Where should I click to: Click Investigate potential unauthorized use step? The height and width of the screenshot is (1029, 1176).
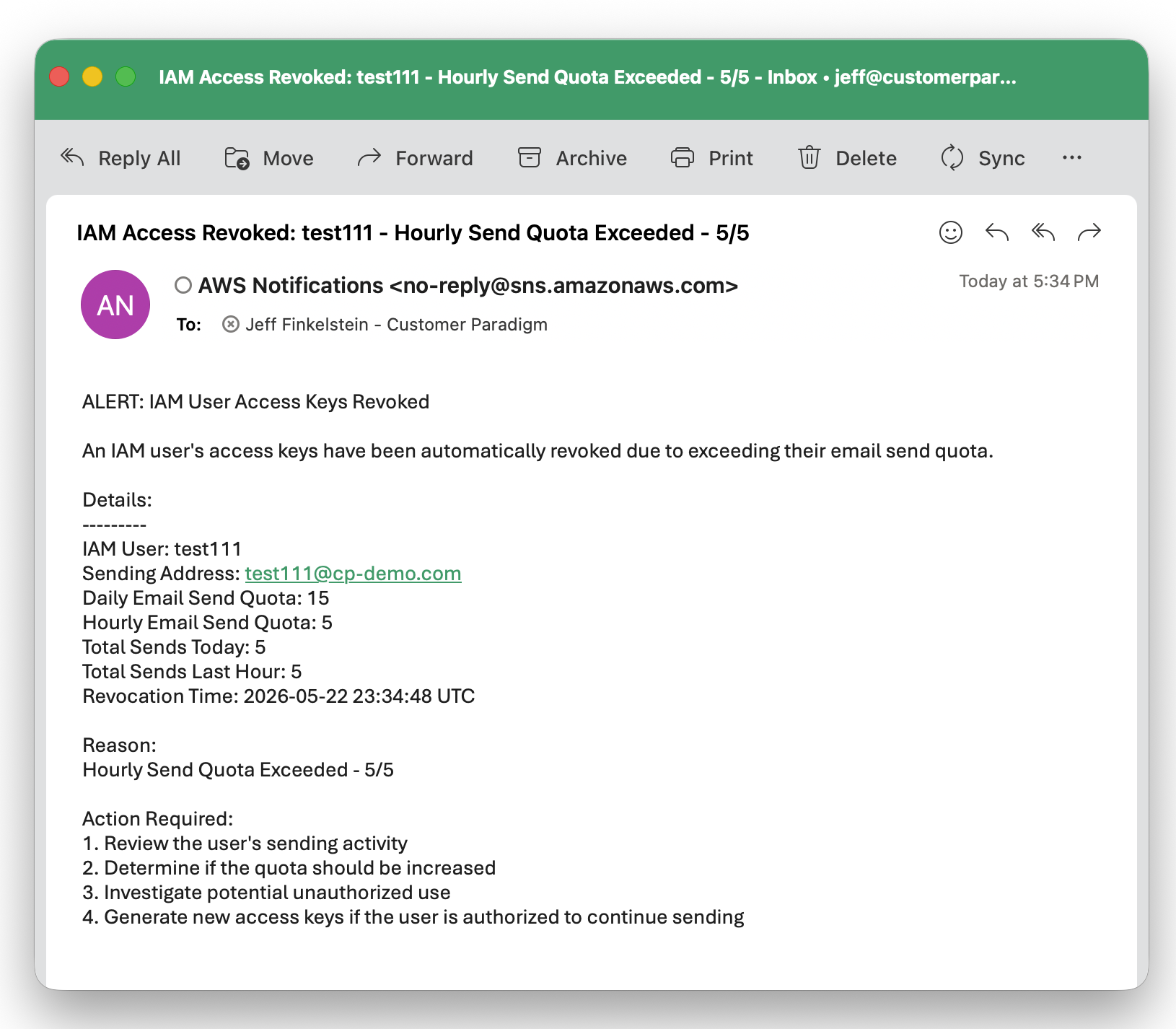pyautogui.click(x=266, y=893)
